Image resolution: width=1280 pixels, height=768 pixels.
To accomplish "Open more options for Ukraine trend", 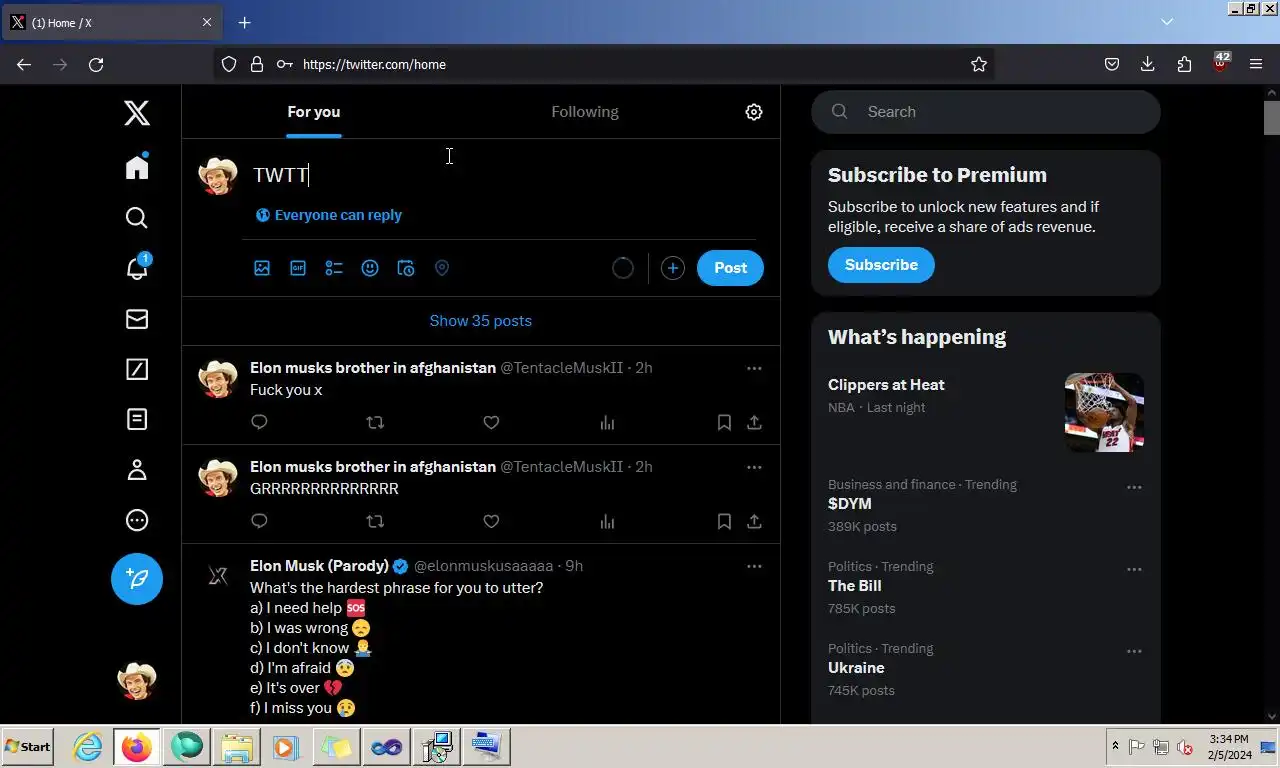I will pos(1134,651).
